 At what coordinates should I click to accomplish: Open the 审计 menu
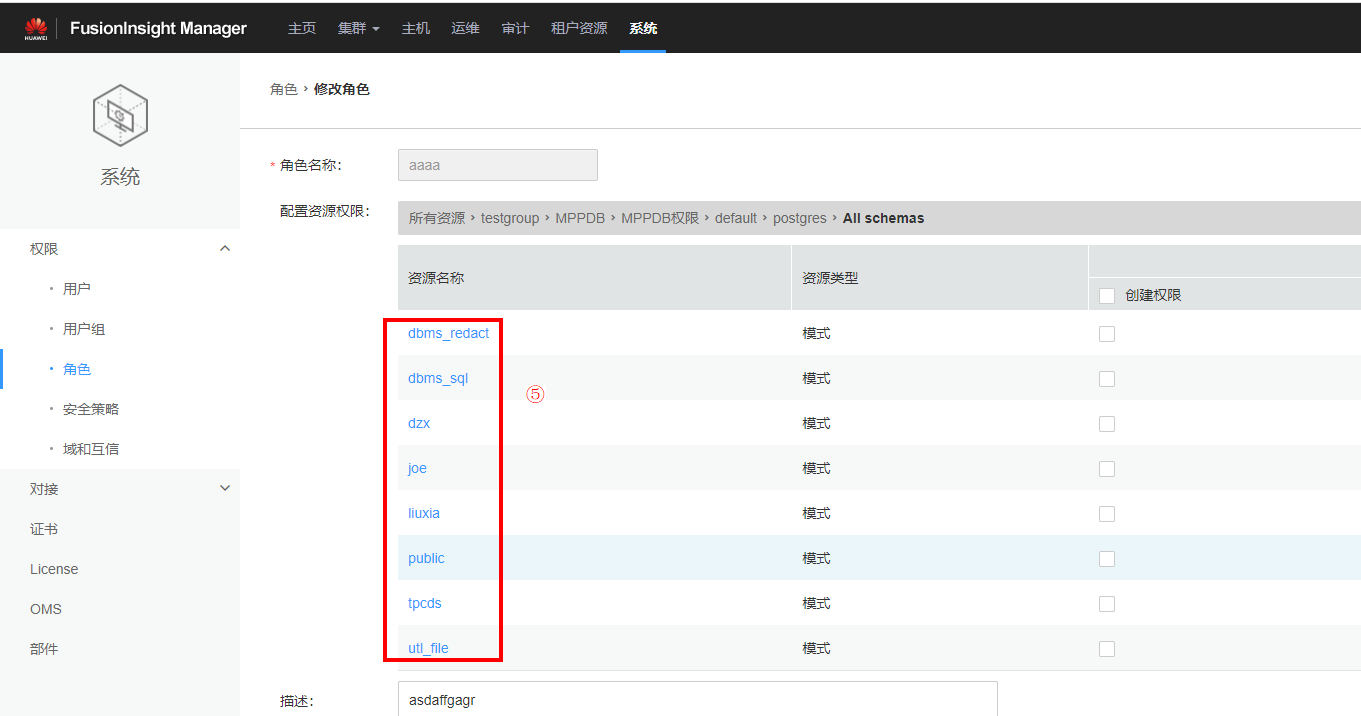(515, 28)
